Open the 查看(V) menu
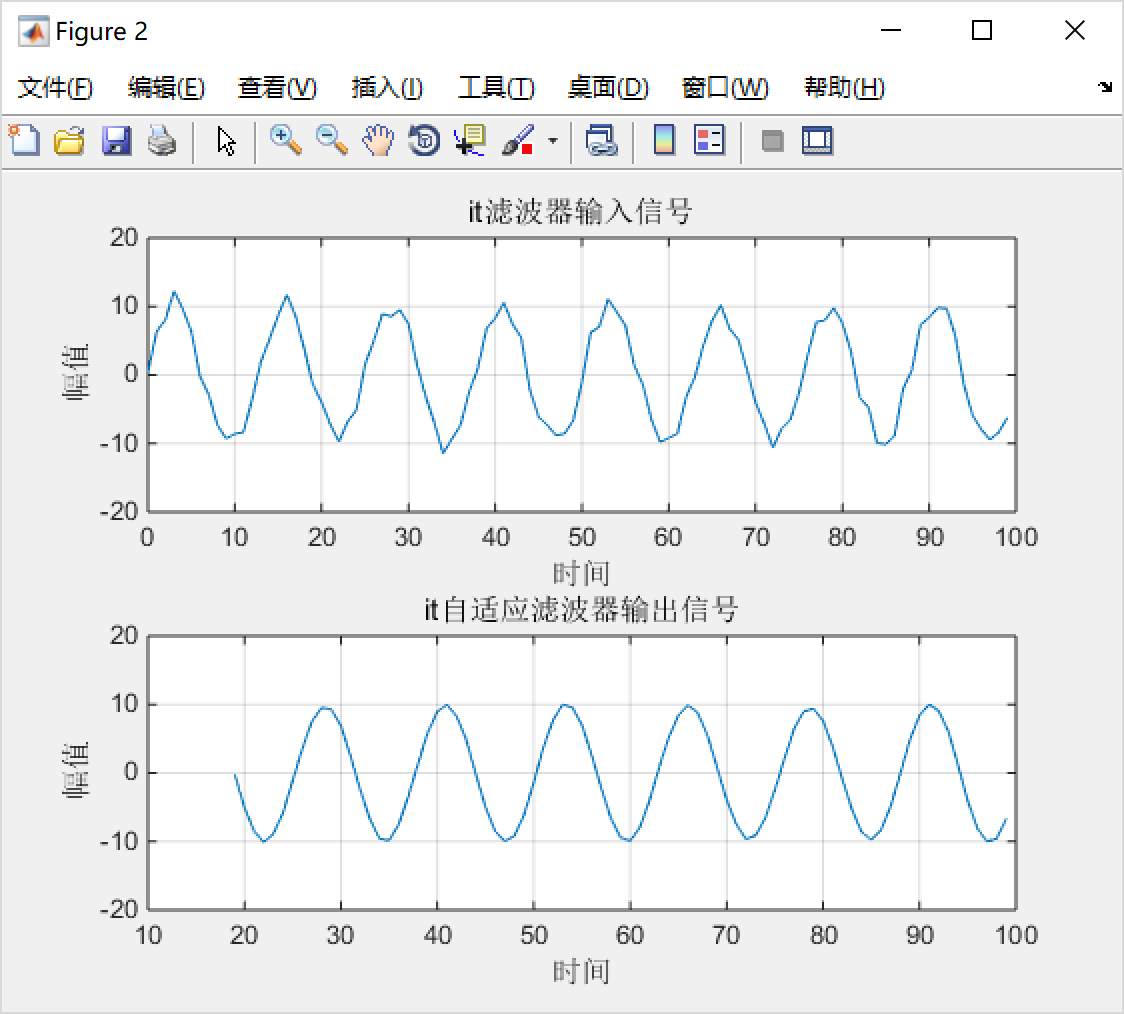1124x1014 pixels. point(277,88)
